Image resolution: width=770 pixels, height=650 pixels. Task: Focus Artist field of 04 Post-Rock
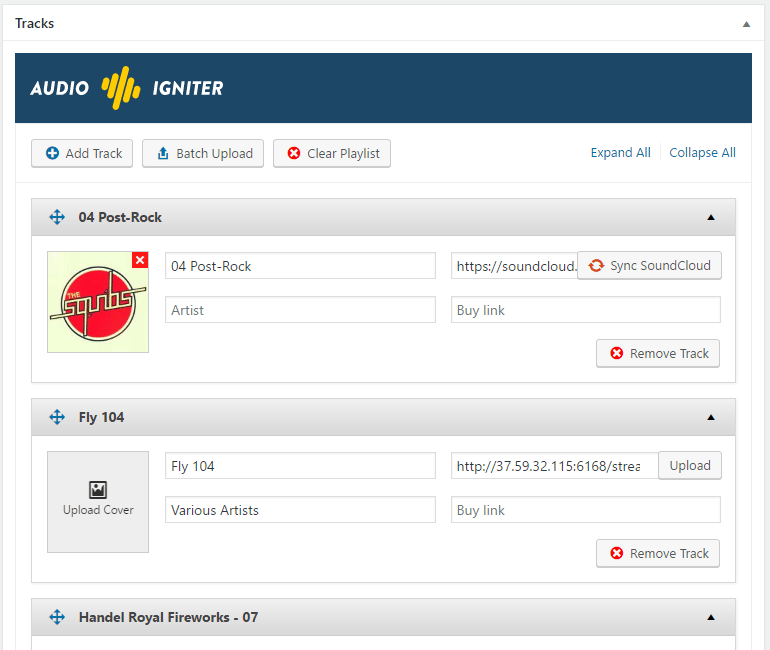coord(300,310)
